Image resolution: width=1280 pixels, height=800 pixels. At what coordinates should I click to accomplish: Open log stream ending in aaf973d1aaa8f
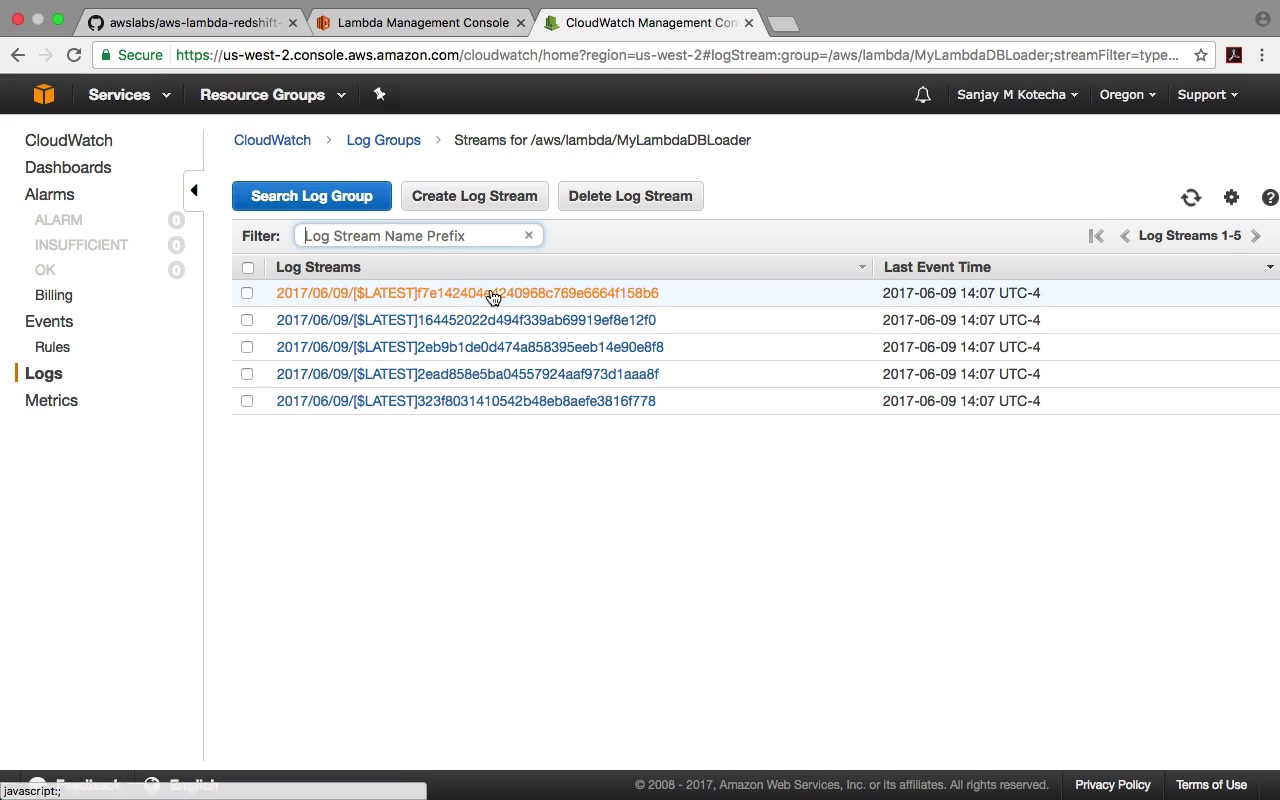[467, 374]
